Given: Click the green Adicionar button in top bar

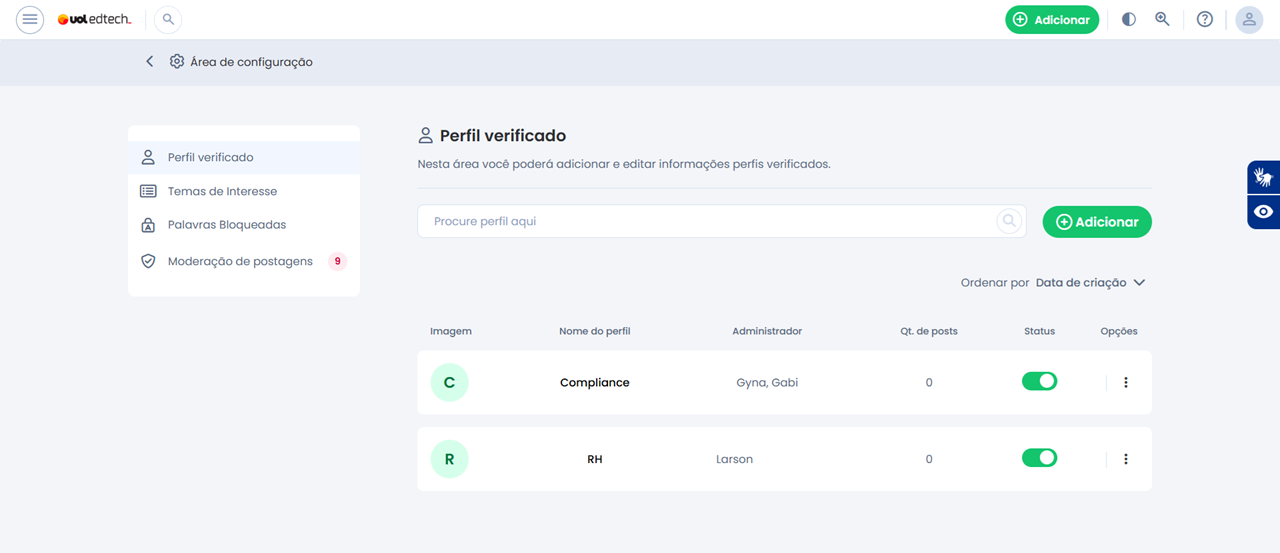Looking at the screenshot, I should coord(1052,19).
